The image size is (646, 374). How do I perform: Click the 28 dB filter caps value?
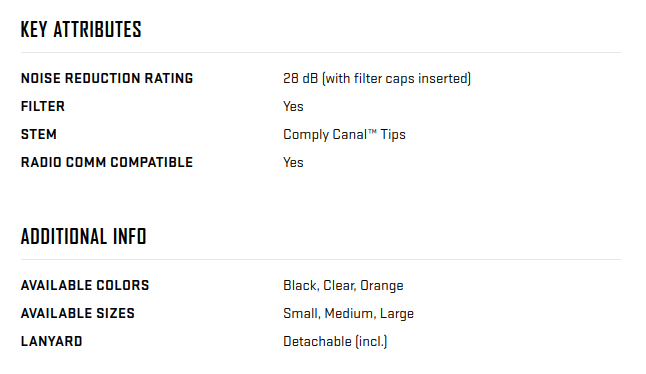tap(377, 78)
